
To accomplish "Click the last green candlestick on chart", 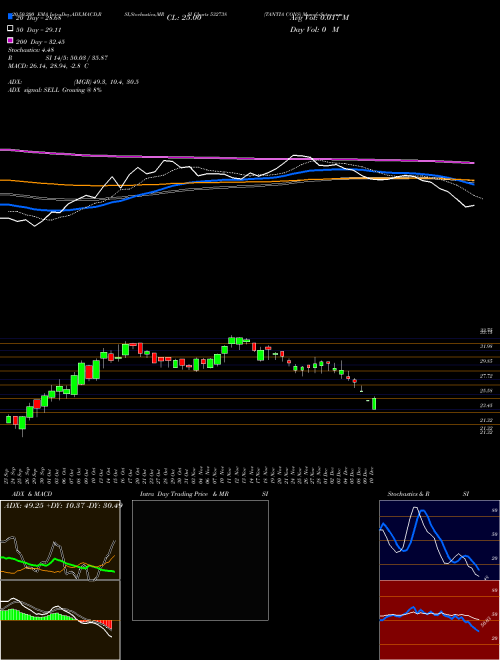I will click(x=374, y=403).
